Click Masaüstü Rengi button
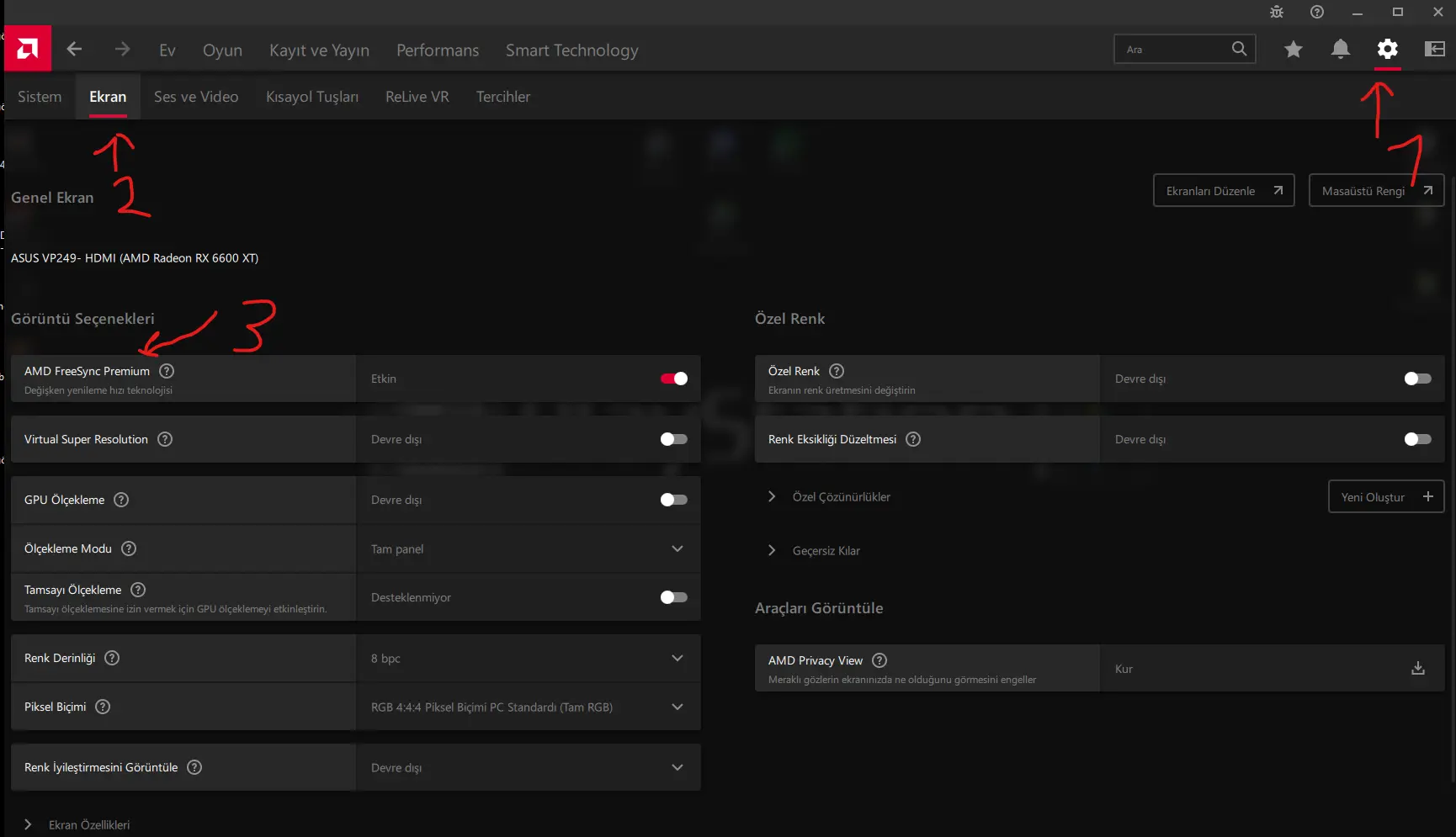Screen dimensions: 1456x837 coord(1377,191)
